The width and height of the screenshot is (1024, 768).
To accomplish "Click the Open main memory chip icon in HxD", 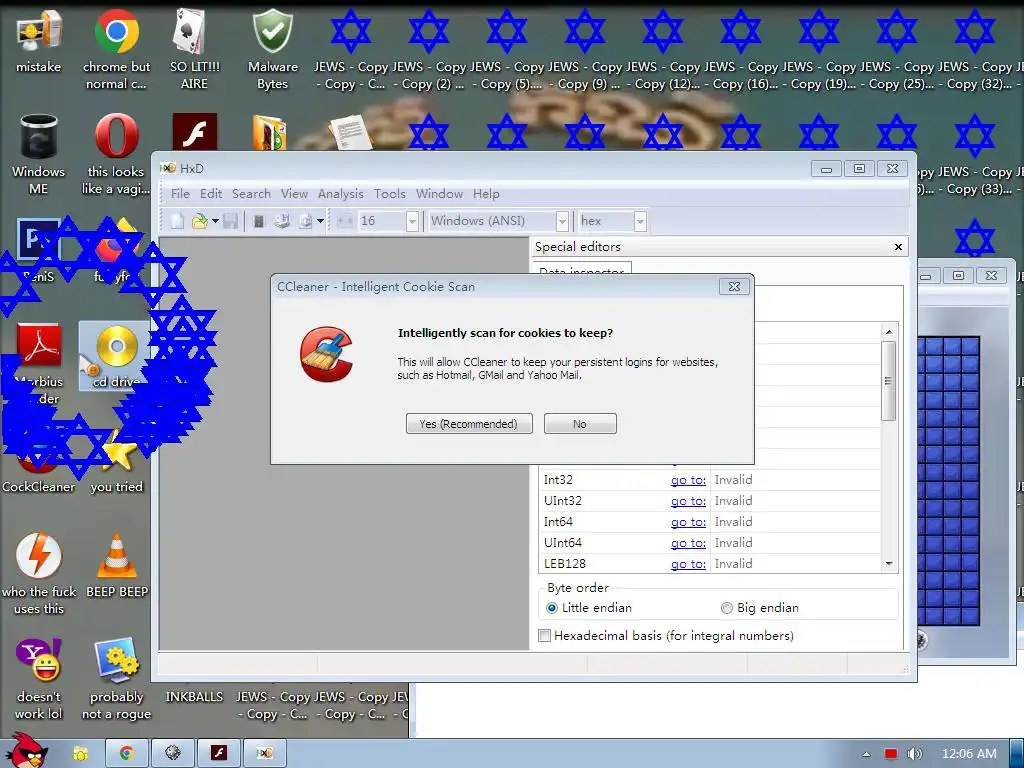I will click(259, 221).
